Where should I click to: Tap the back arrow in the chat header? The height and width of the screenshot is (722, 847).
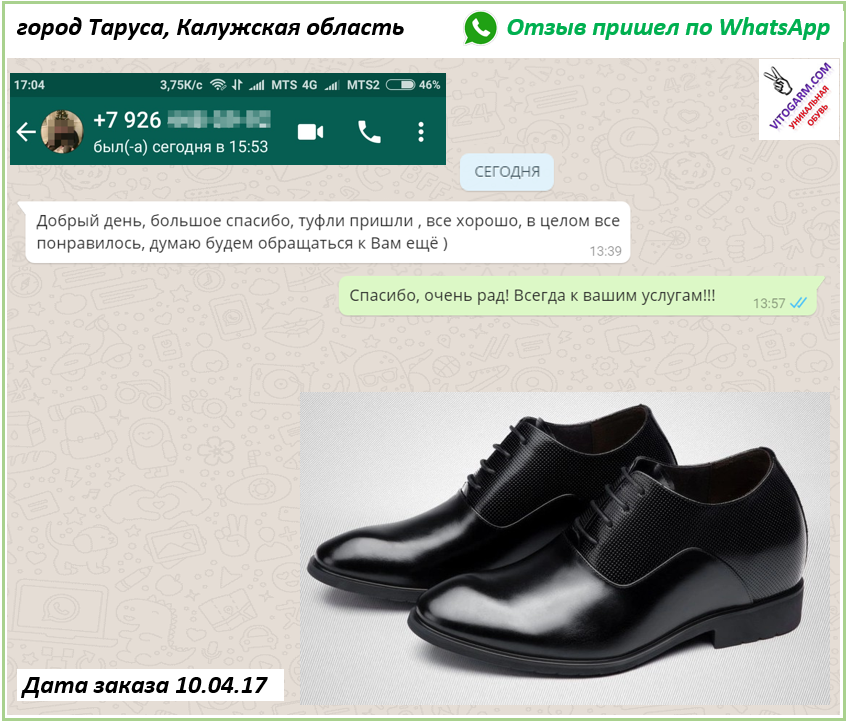tap(25, 131)
